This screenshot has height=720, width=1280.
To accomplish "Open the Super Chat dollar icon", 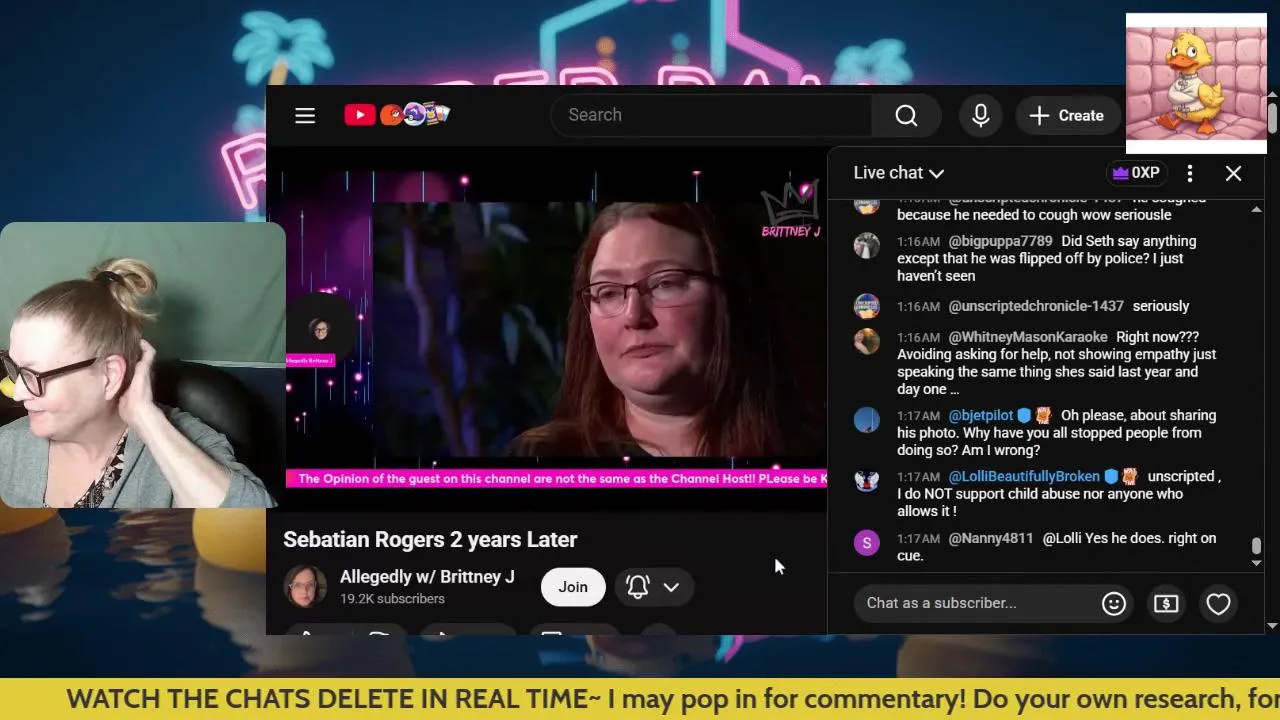I will click(1166, 603).
